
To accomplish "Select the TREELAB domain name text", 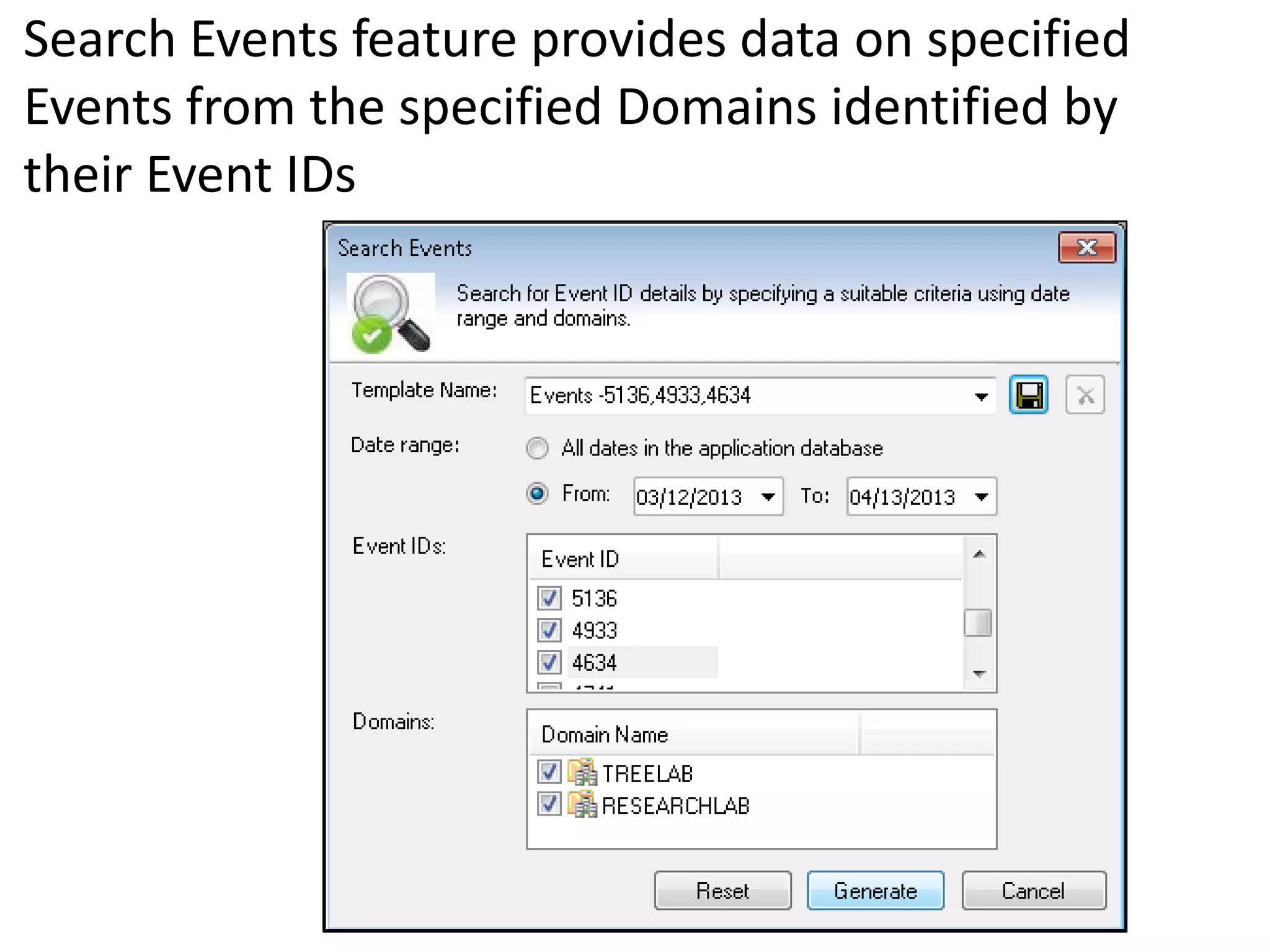I will 647,773.
